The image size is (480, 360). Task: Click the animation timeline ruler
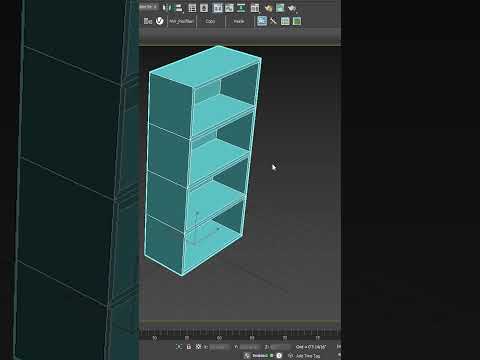[240, 334]
